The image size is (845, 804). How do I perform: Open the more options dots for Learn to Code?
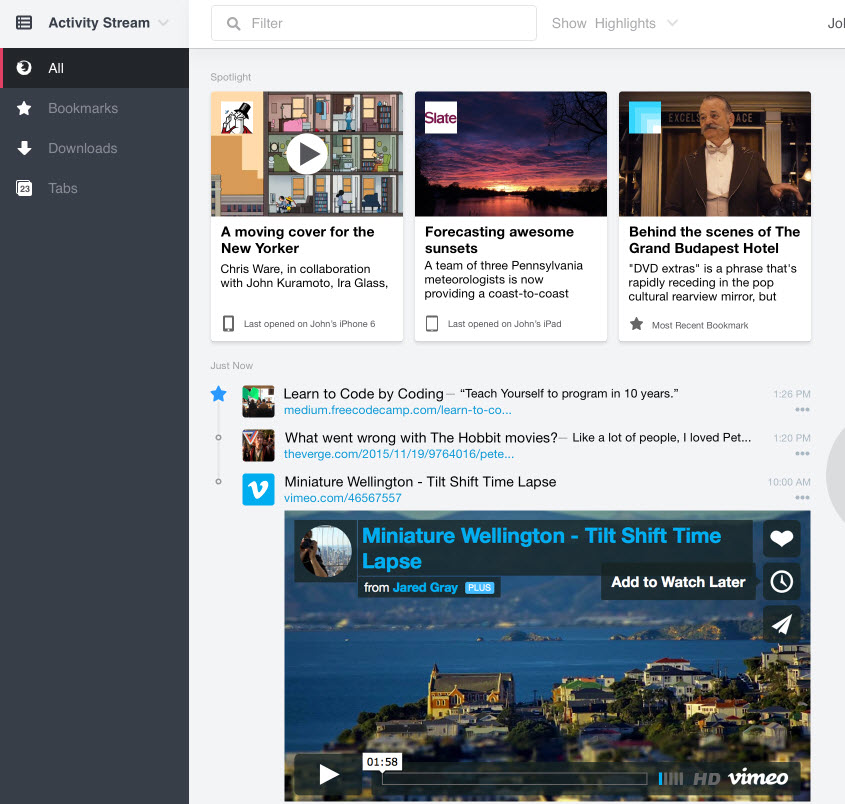click(x=802, y=410)
